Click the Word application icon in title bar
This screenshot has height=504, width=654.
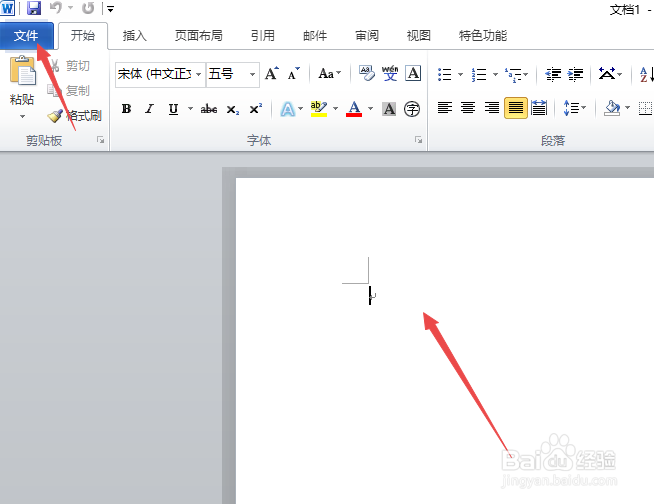(x=8, y=8)
